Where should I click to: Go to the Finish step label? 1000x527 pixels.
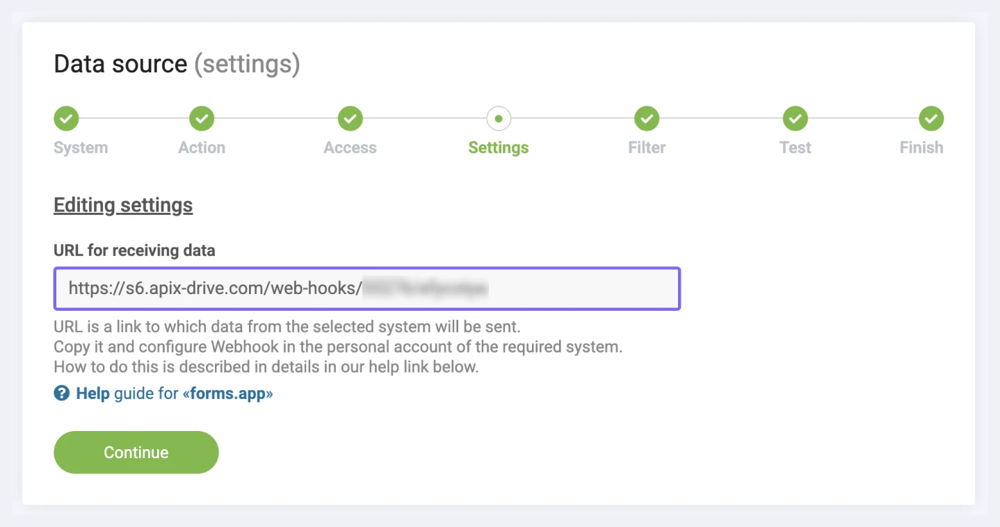pyautogui.click(x=921, y=147)
